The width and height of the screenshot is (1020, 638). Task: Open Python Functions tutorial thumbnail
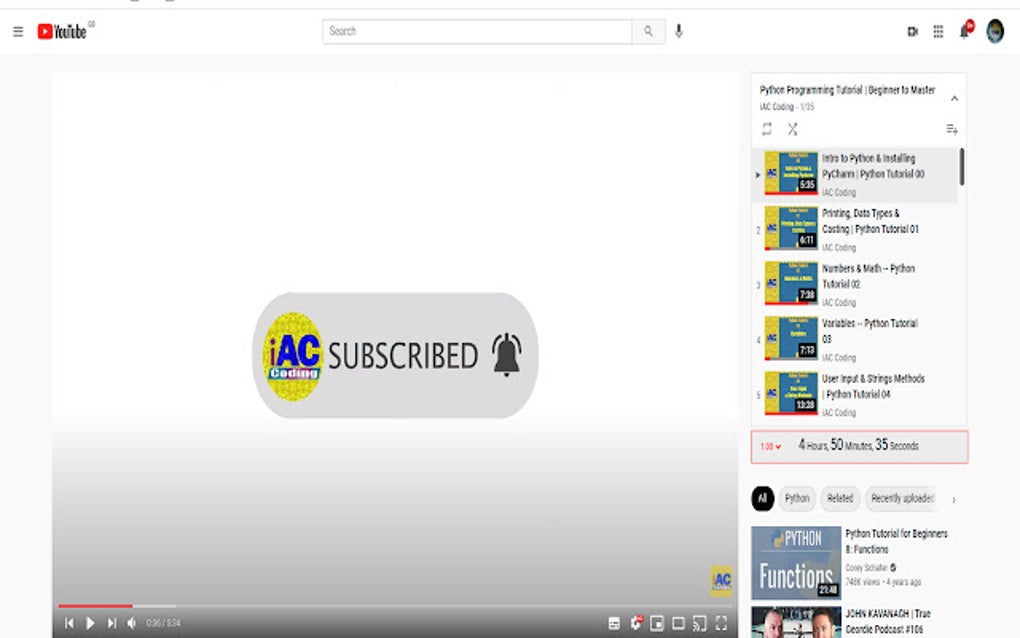pos(795,562)
